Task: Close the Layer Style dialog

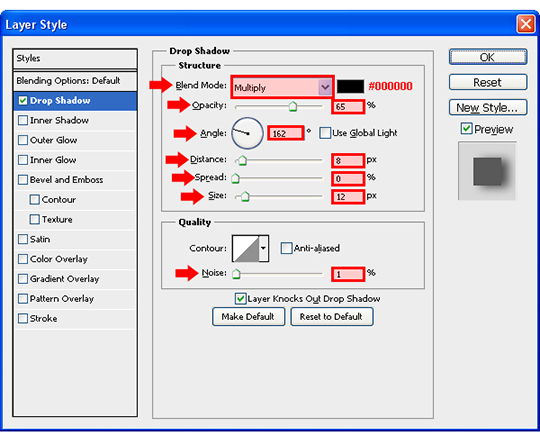Action: pyautogui.click(x=526, y=24)
